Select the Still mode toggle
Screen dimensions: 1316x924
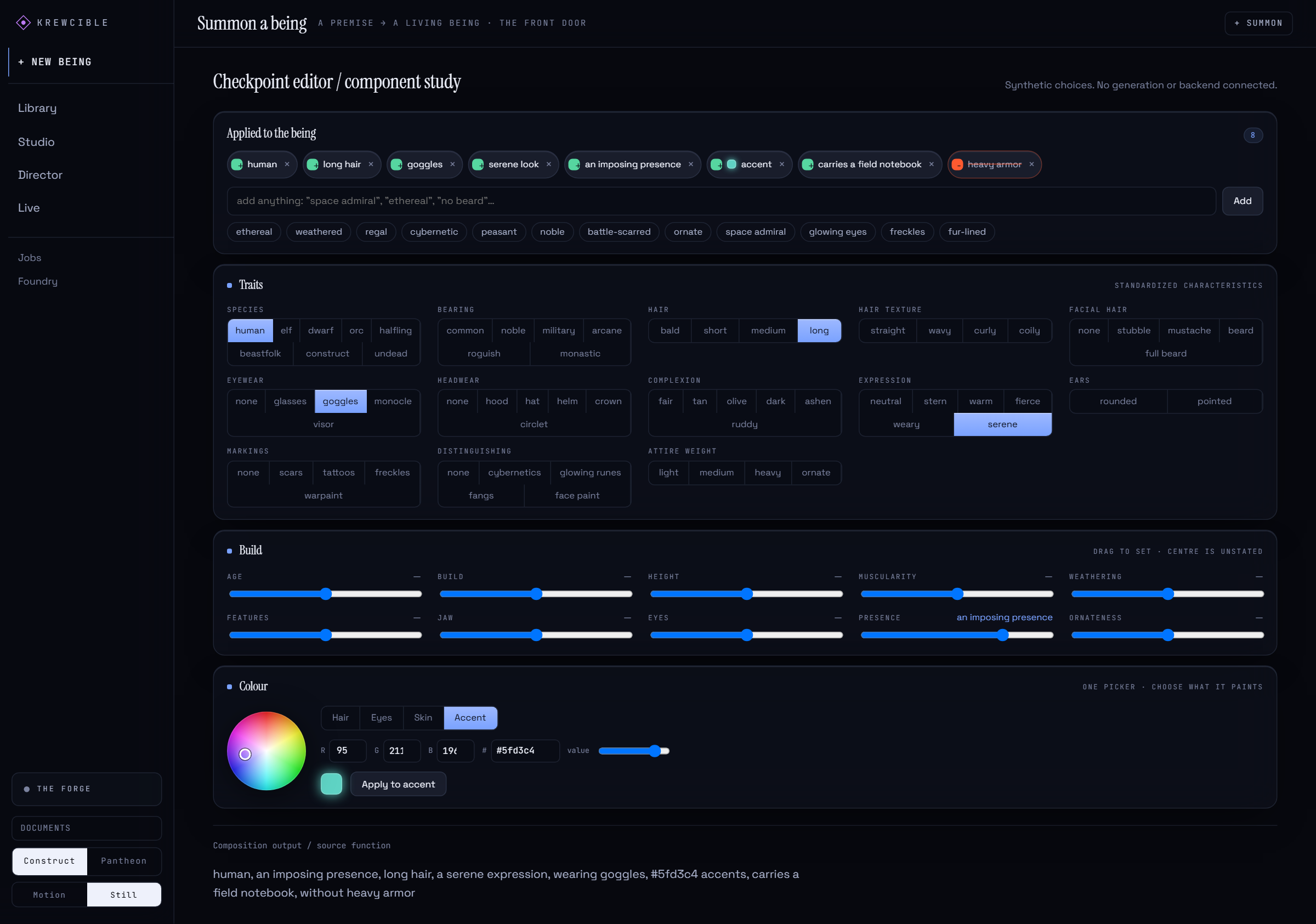[x=124, y=895]
